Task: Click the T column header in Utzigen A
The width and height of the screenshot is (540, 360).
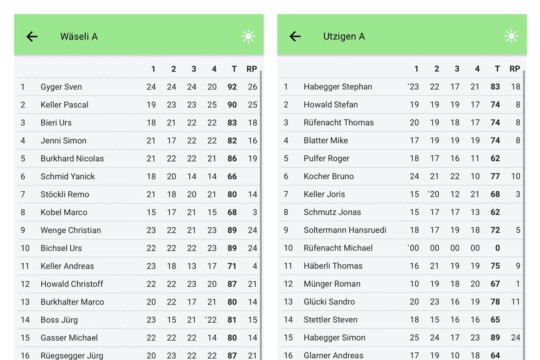Action: click(x=497, y=69)
